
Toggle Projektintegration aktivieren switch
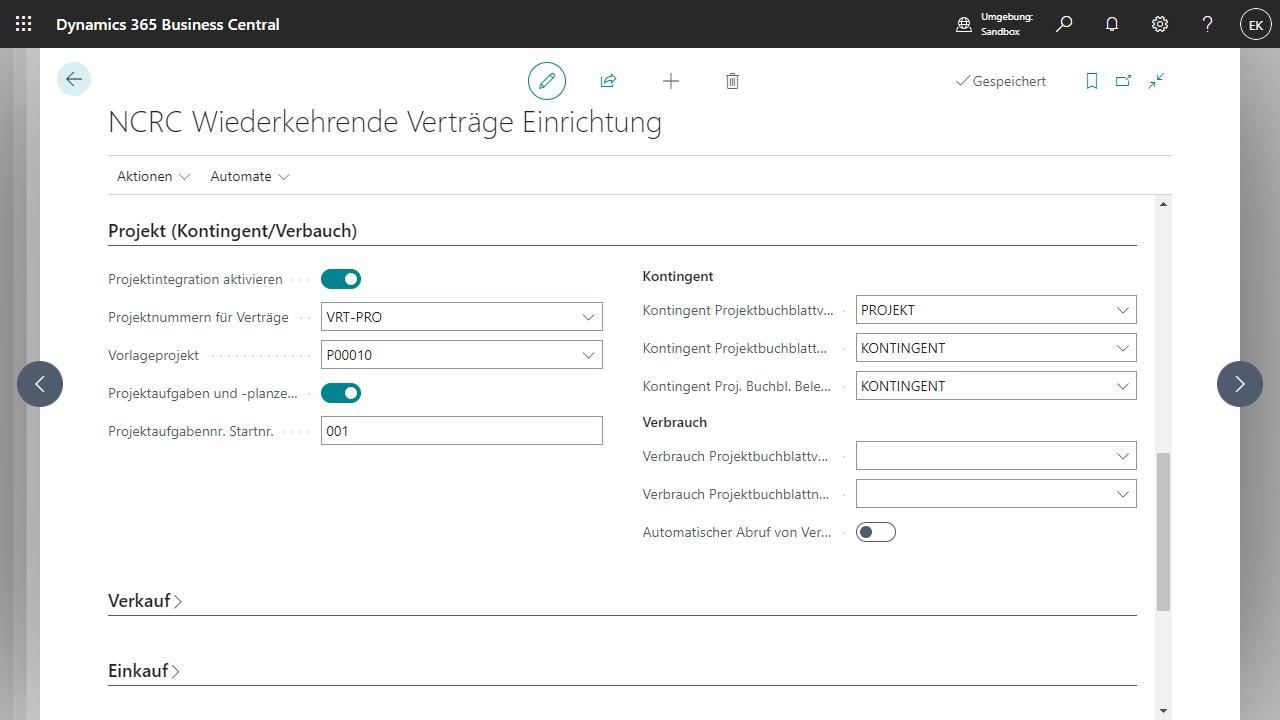341,279
